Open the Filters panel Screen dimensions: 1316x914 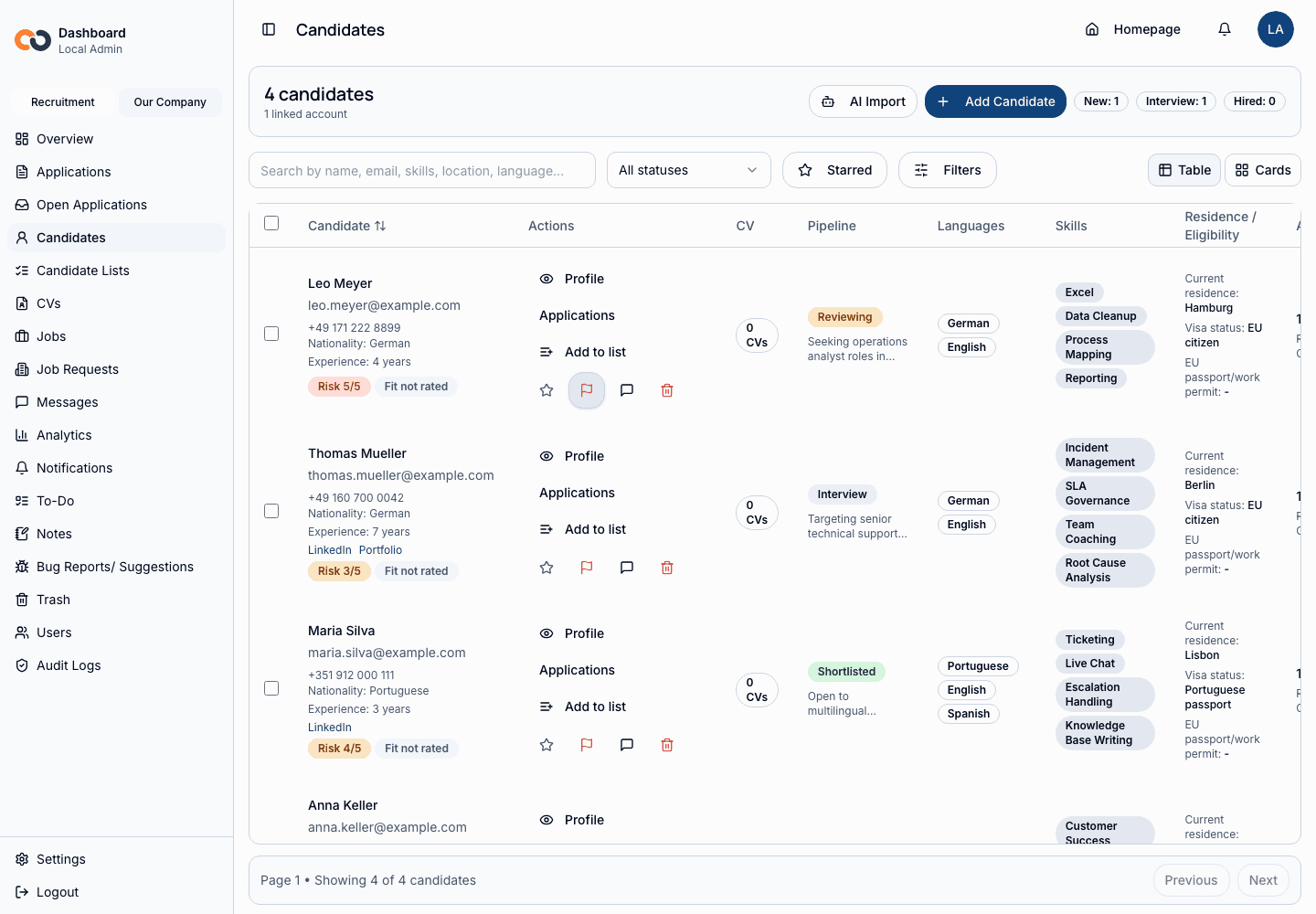click(948, 170)
